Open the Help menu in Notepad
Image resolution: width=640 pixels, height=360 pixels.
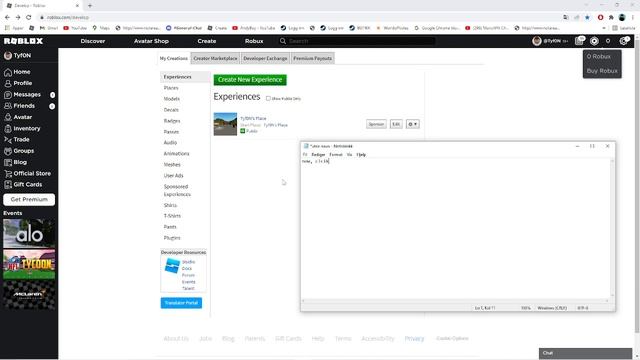coord(361,155)
